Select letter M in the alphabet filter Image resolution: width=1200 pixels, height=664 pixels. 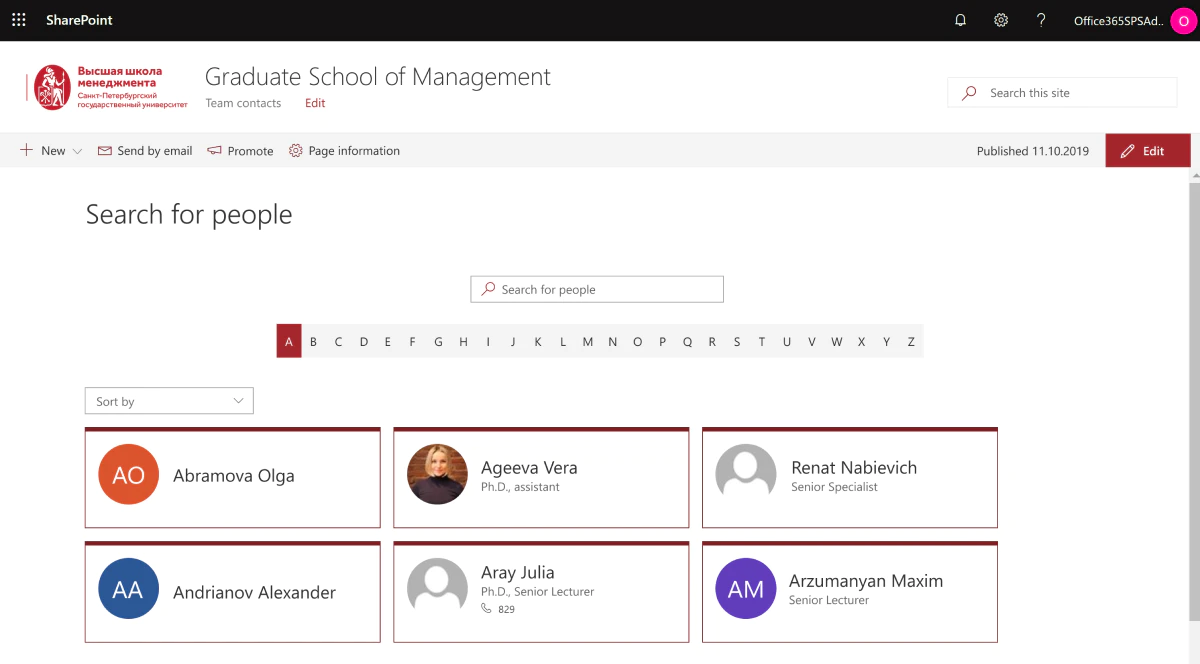point(588,341)
